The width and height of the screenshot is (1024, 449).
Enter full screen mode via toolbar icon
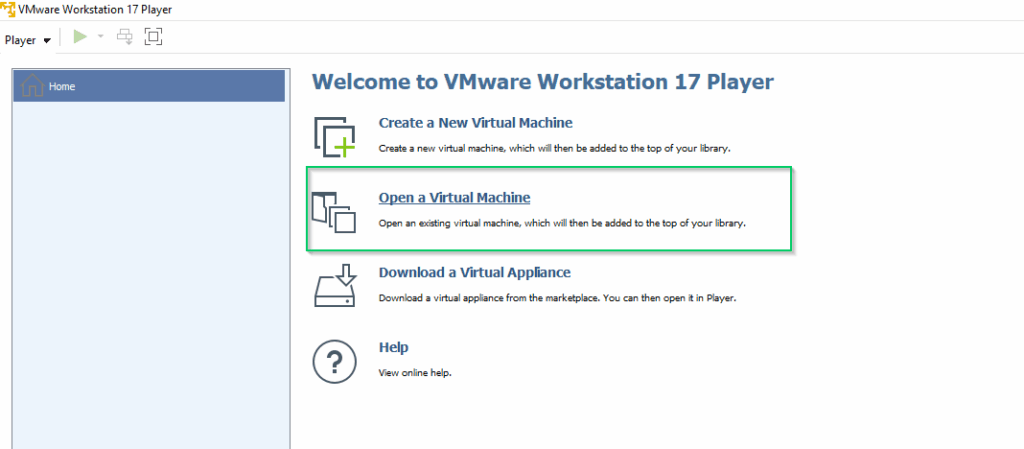point(153,37)
